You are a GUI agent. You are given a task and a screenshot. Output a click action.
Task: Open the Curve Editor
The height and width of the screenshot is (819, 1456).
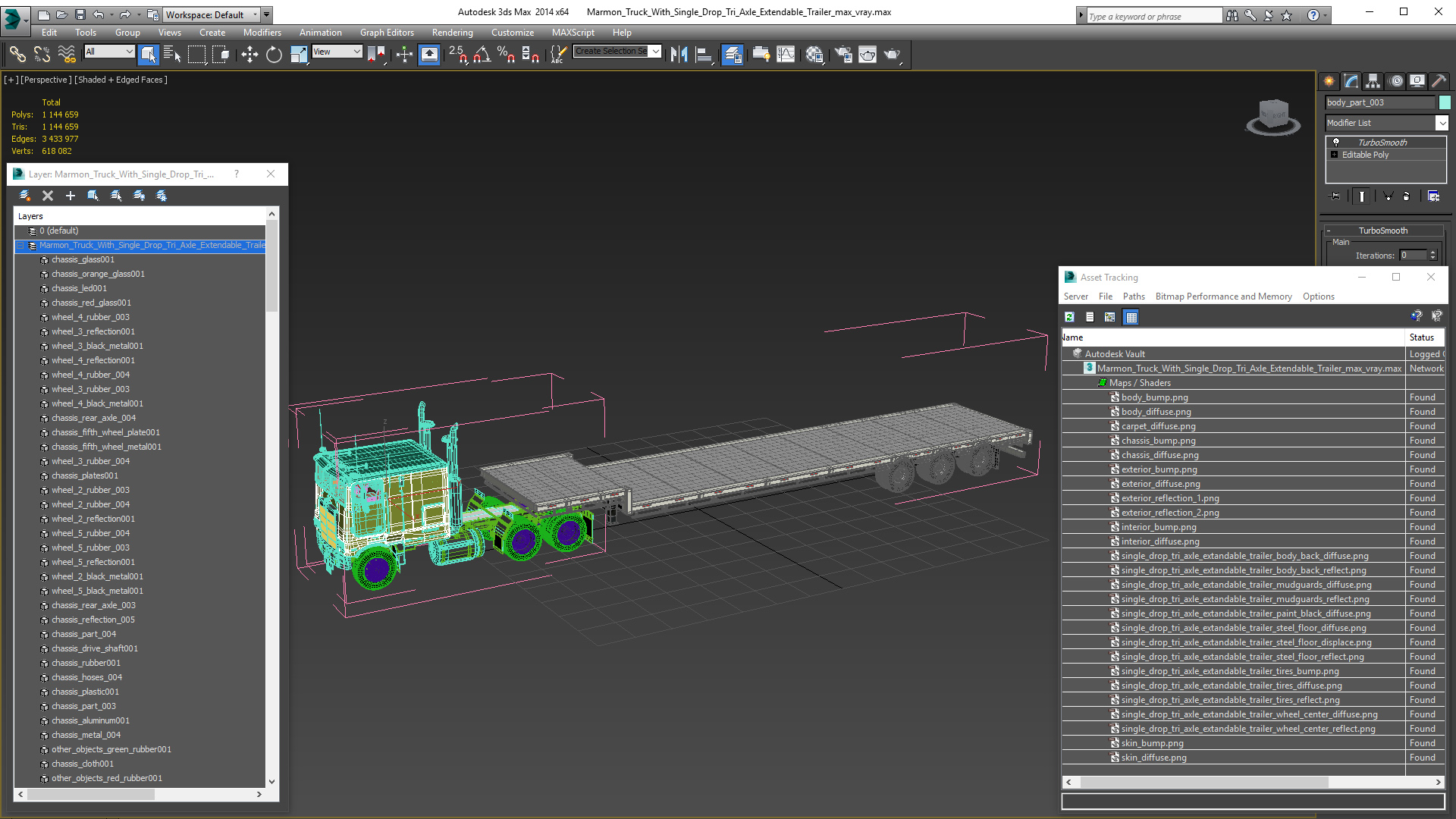click(x=786, y=54)
